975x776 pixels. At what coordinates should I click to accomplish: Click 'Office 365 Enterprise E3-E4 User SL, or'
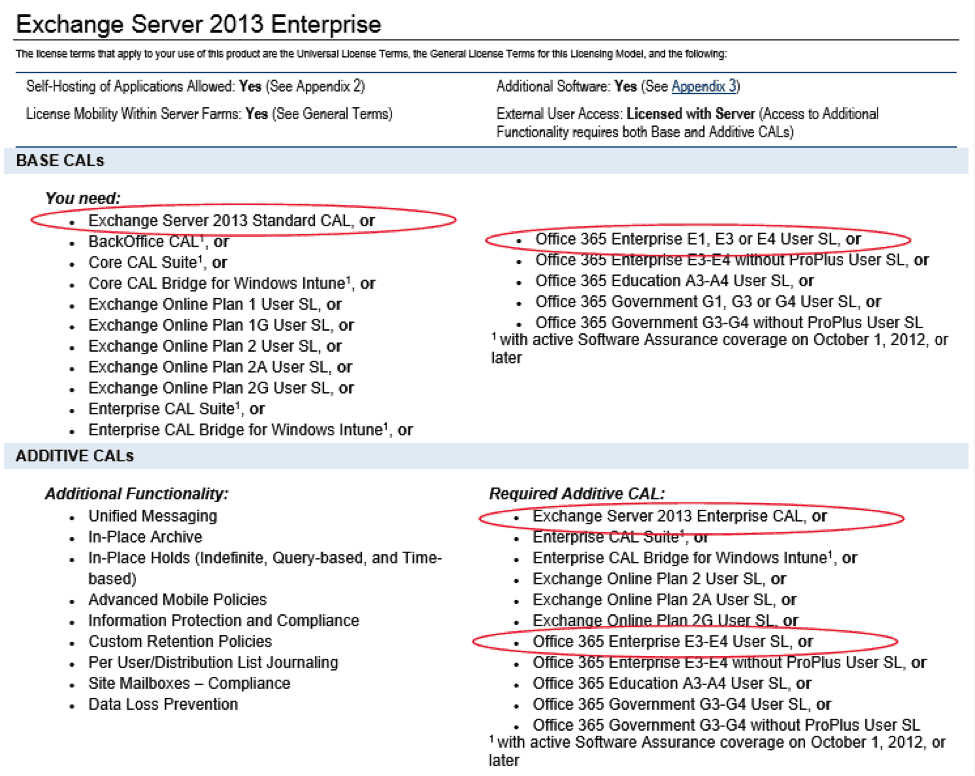[x=673, y=642]
